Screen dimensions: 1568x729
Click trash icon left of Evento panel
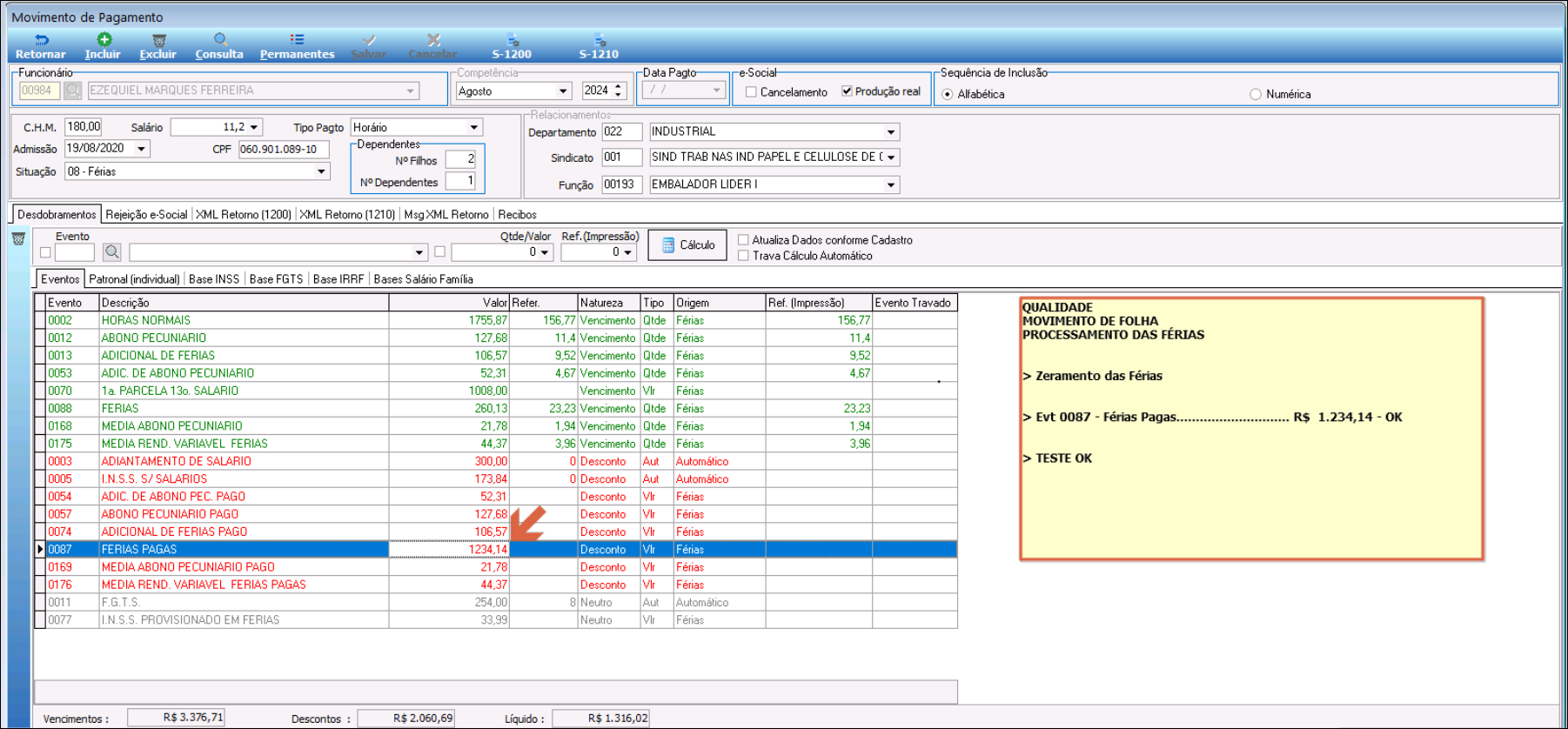coord(18,238)
